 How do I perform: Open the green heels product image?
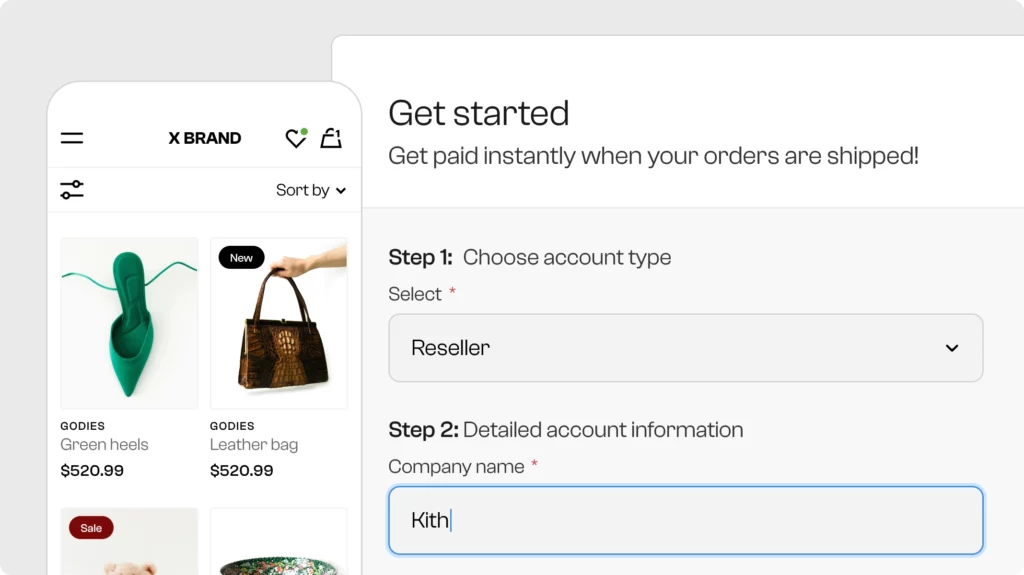tap(129, 323)
